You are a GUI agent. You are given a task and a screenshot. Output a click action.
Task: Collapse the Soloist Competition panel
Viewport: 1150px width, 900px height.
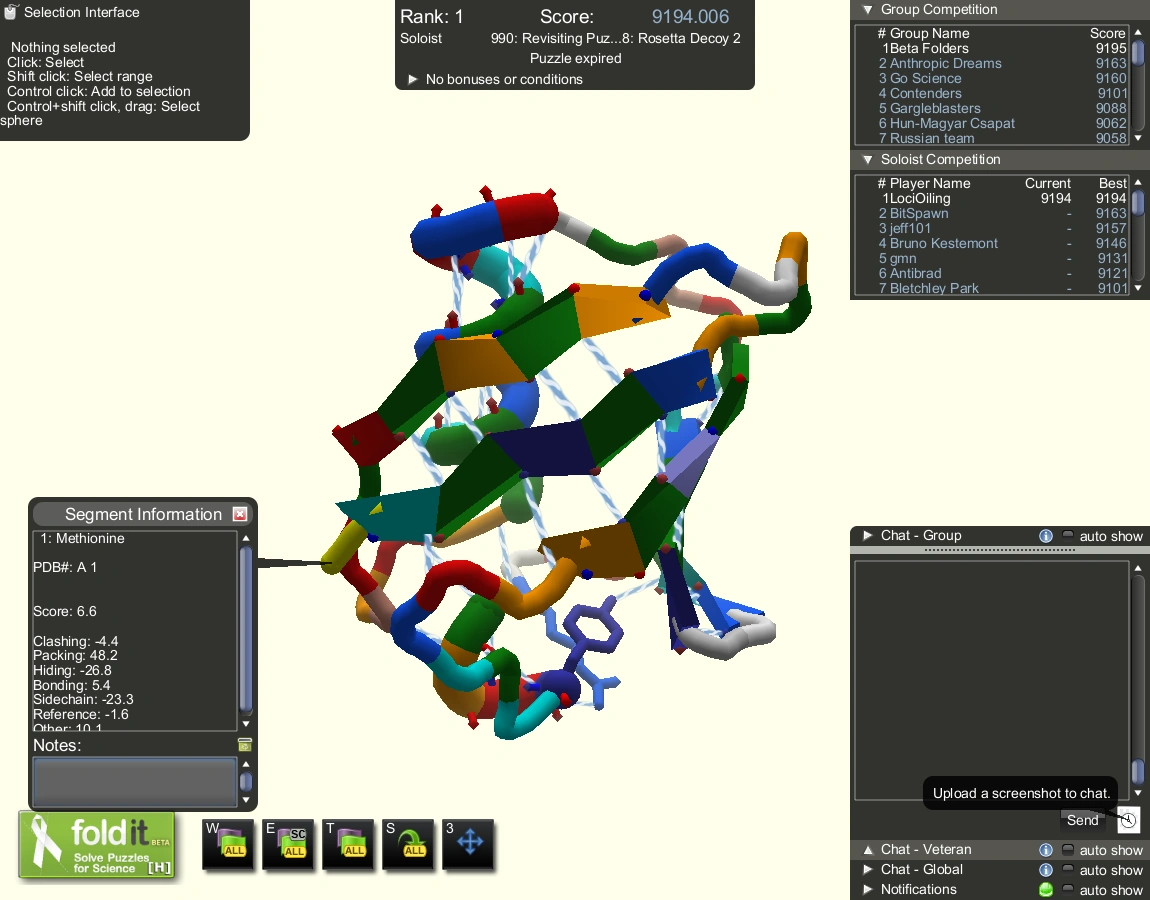(866, 159)
